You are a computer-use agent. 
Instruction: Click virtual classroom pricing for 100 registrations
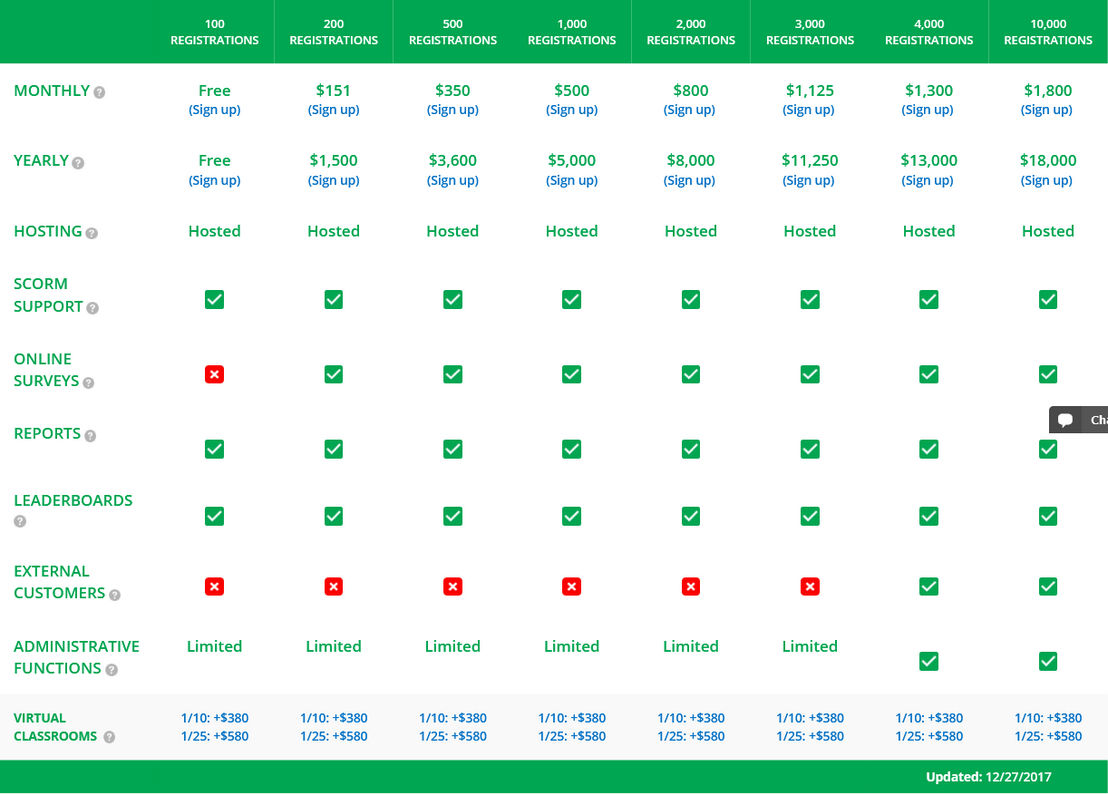point(214,727)
